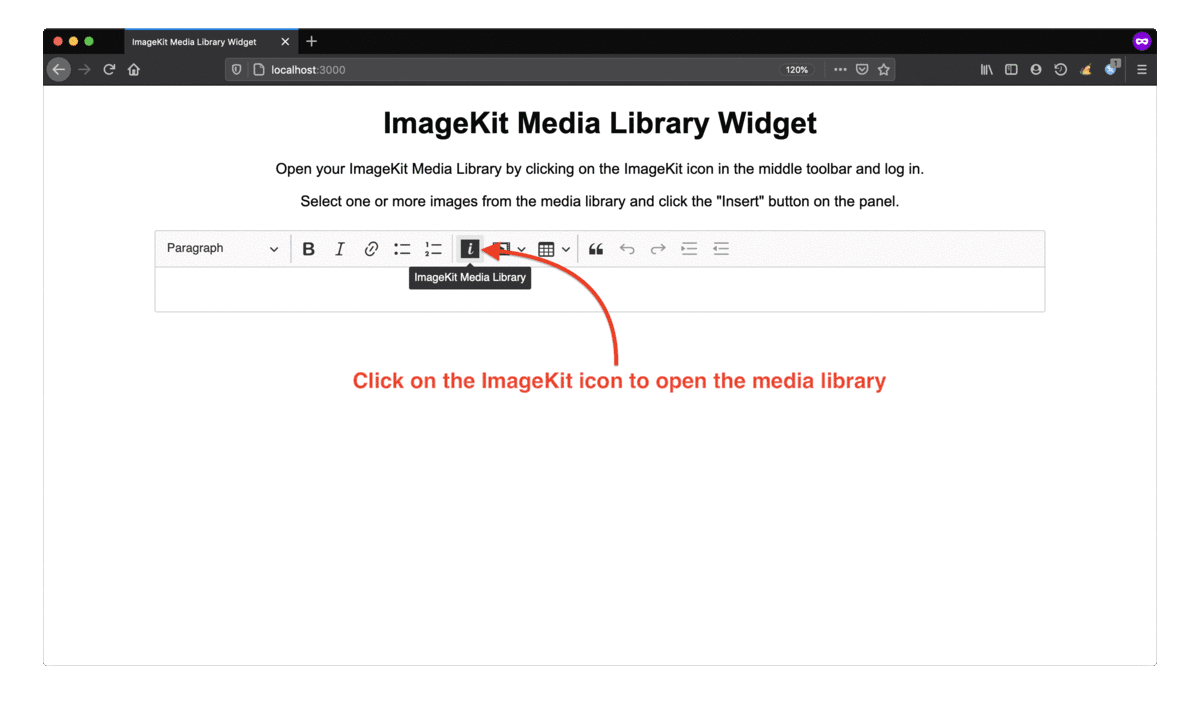Redo the last editor action

658,249
